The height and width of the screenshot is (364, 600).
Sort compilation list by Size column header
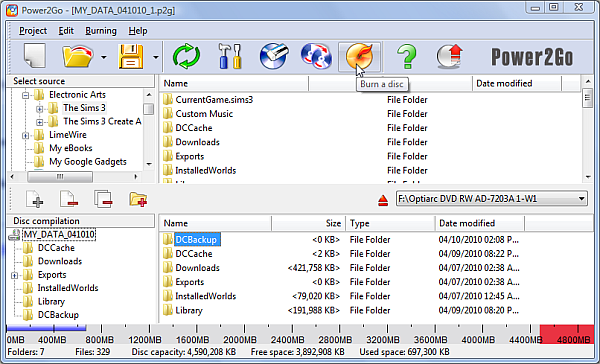(x=308, y=223)
